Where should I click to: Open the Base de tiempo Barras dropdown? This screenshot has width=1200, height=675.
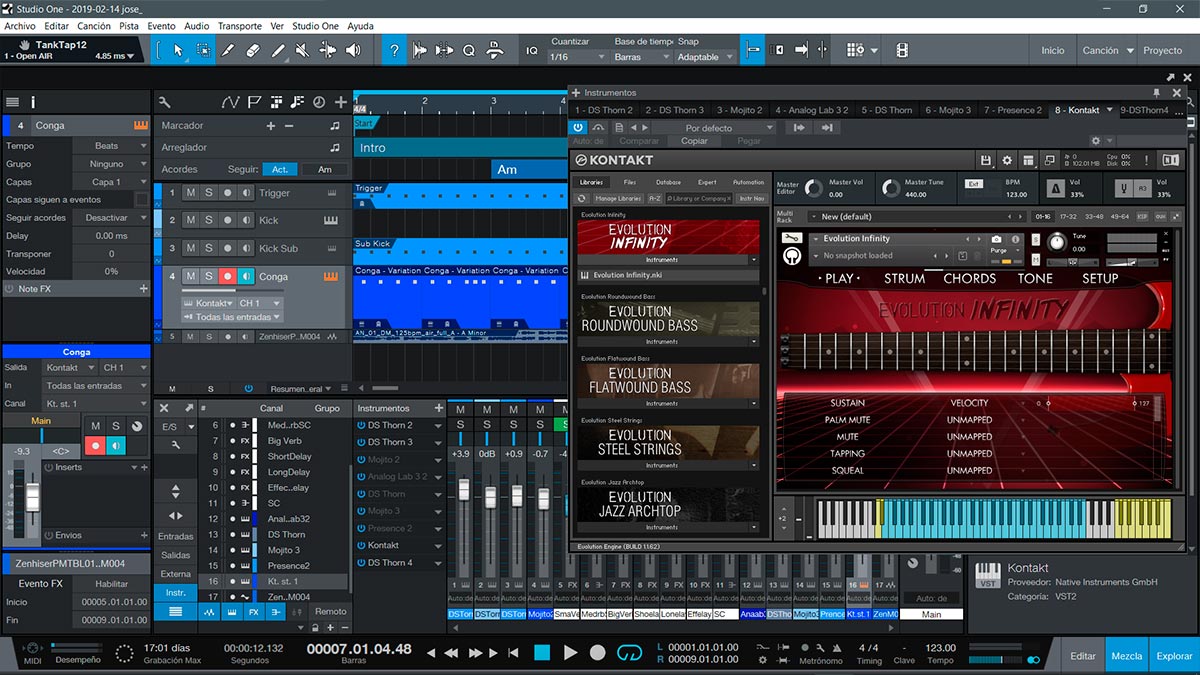(x=641, y=57)
